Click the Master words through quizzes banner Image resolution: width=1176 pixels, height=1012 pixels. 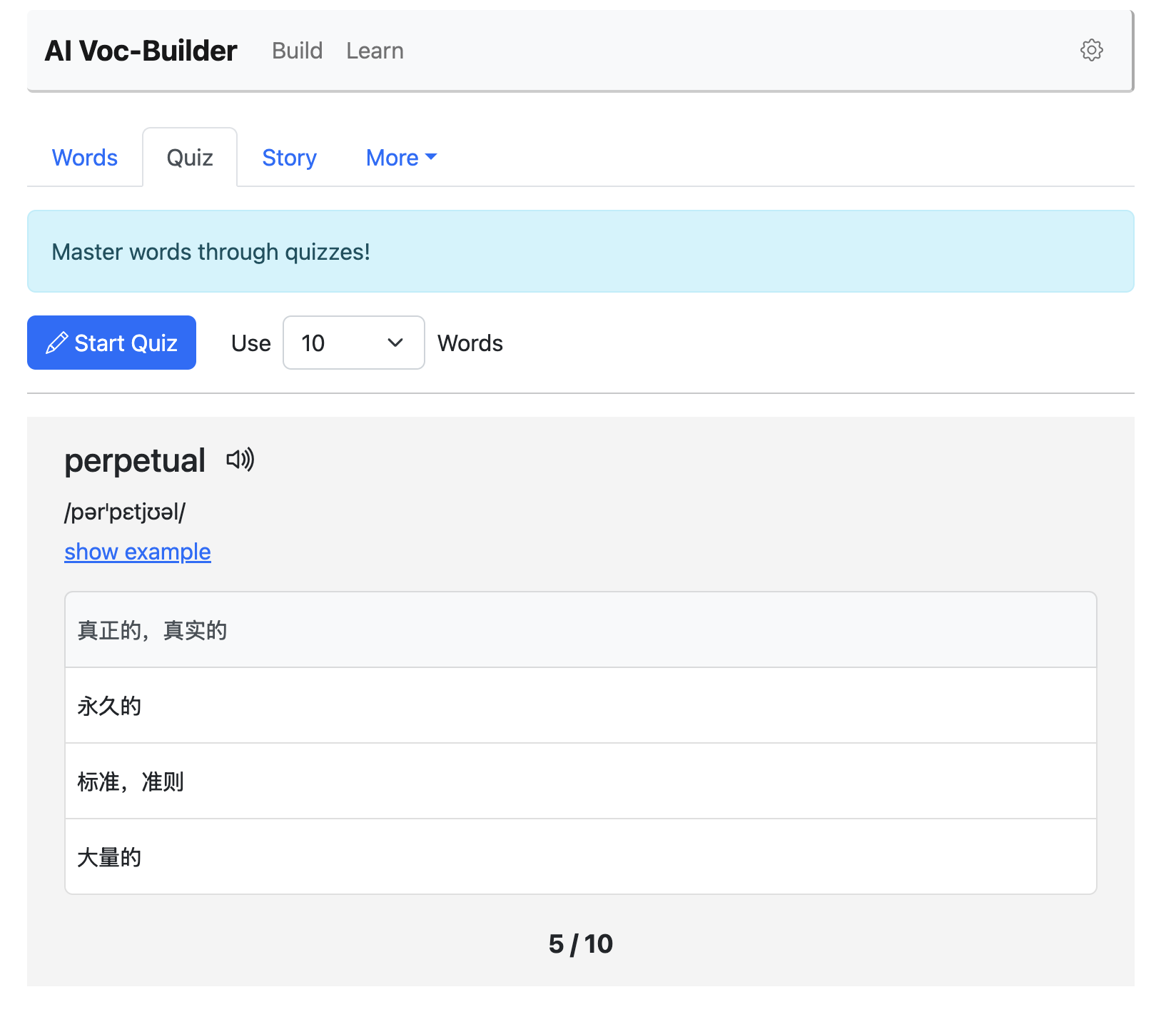[581, 251]
